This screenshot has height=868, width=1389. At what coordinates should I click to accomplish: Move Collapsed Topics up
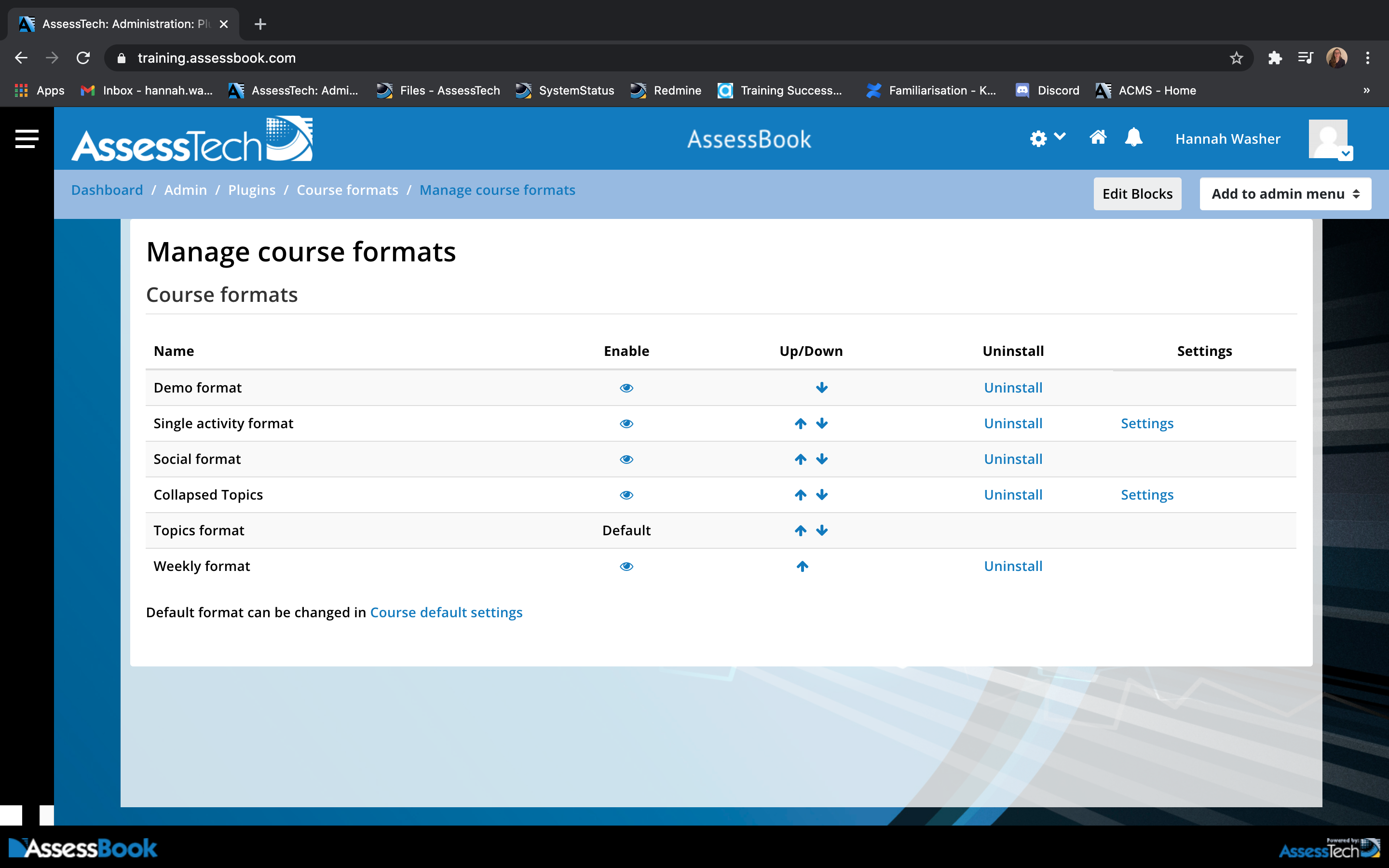801,495
